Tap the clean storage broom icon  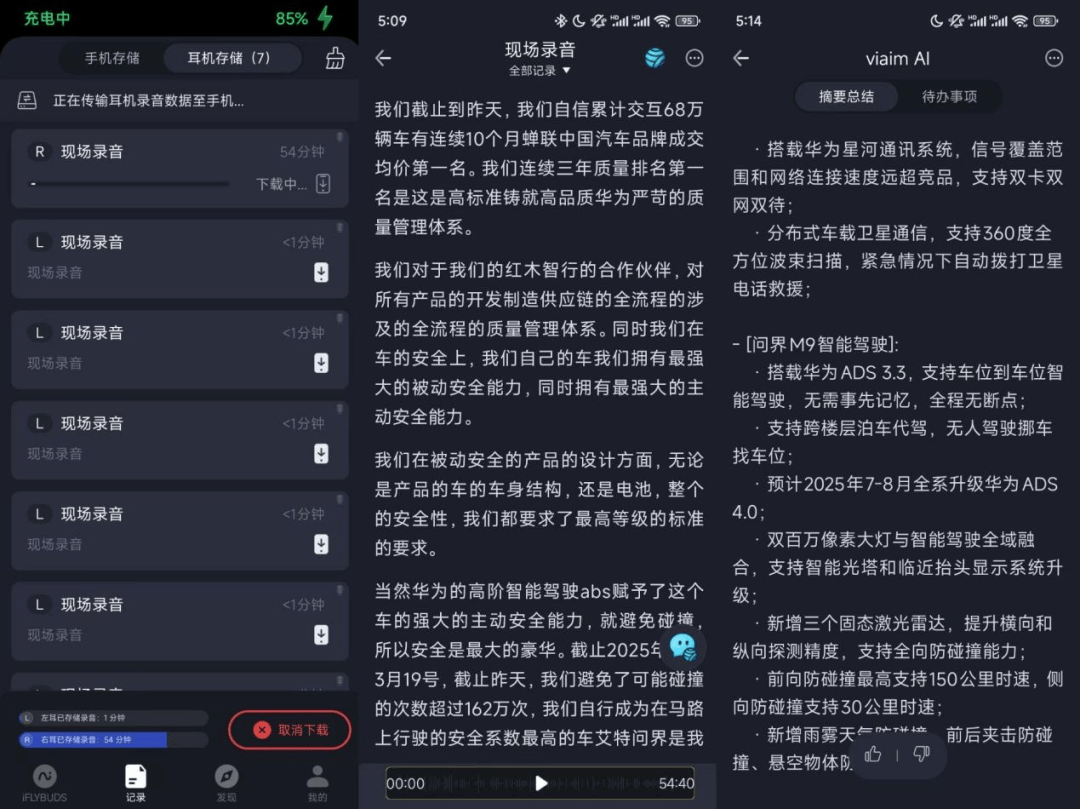pos(335,59)
